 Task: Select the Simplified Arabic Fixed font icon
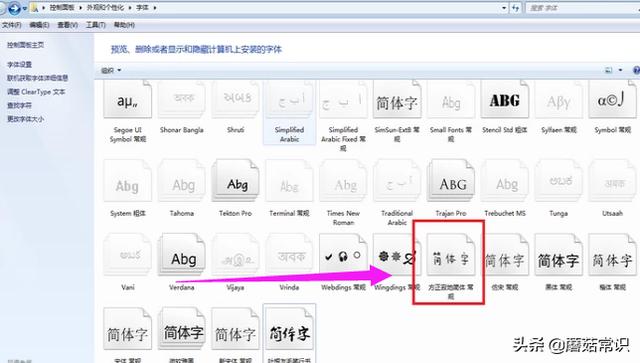coord(343,100)
